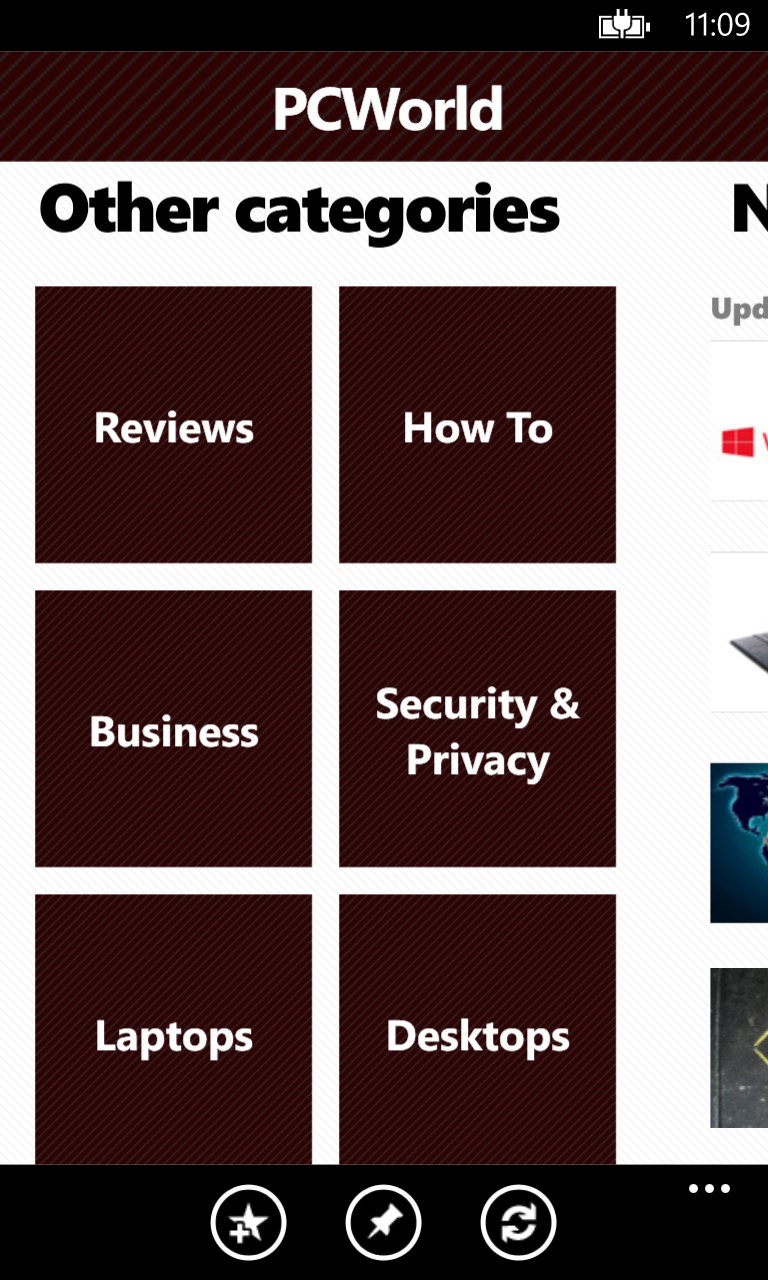This screenshot has height=1280, width=768.
Task: Check the battery charging status icon
Action: click(x=624, y=25)
